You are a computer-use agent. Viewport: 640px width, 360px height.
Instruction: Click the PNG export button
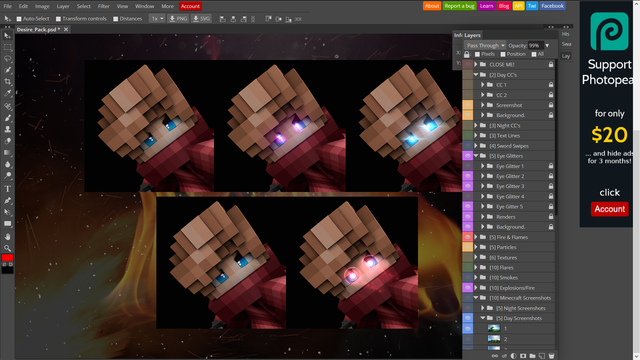click(178, 19)
